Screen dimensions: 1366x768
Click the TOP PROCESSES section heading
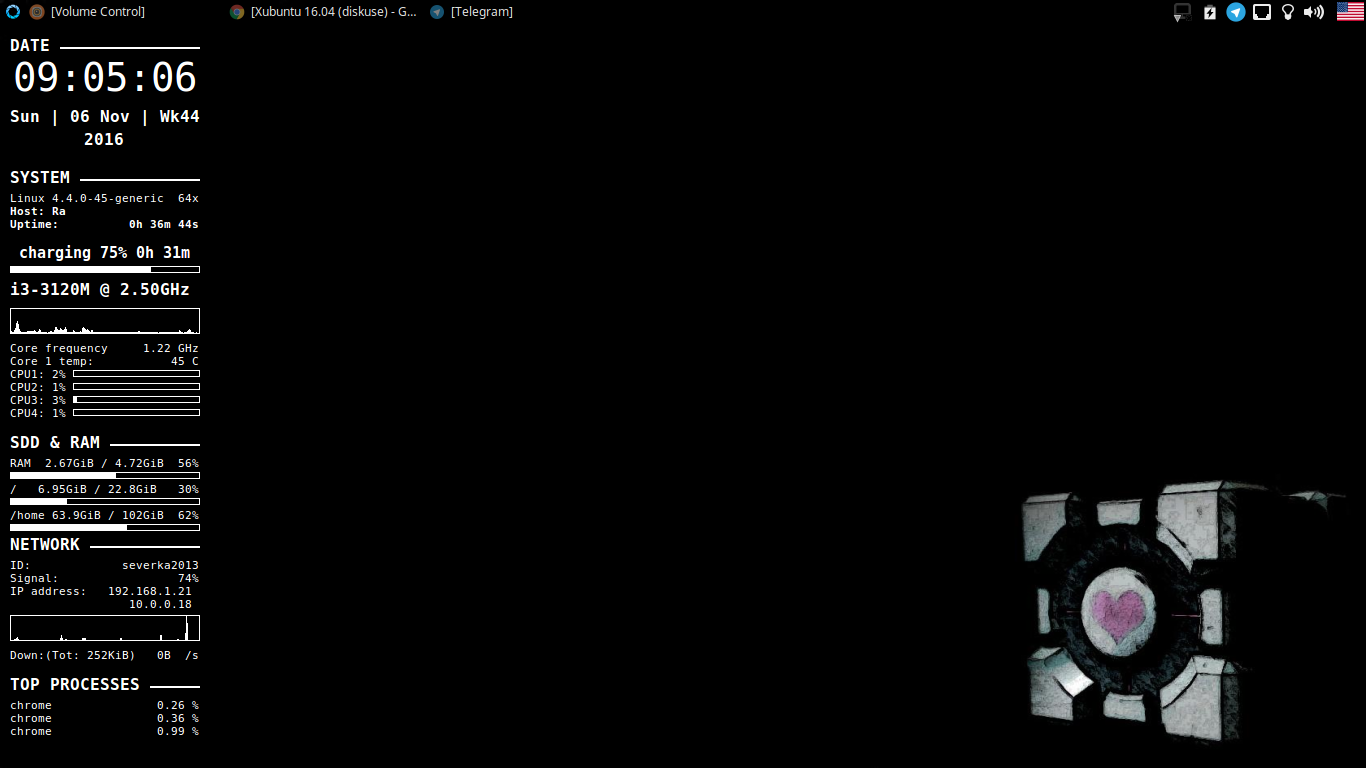pos(75,685)
